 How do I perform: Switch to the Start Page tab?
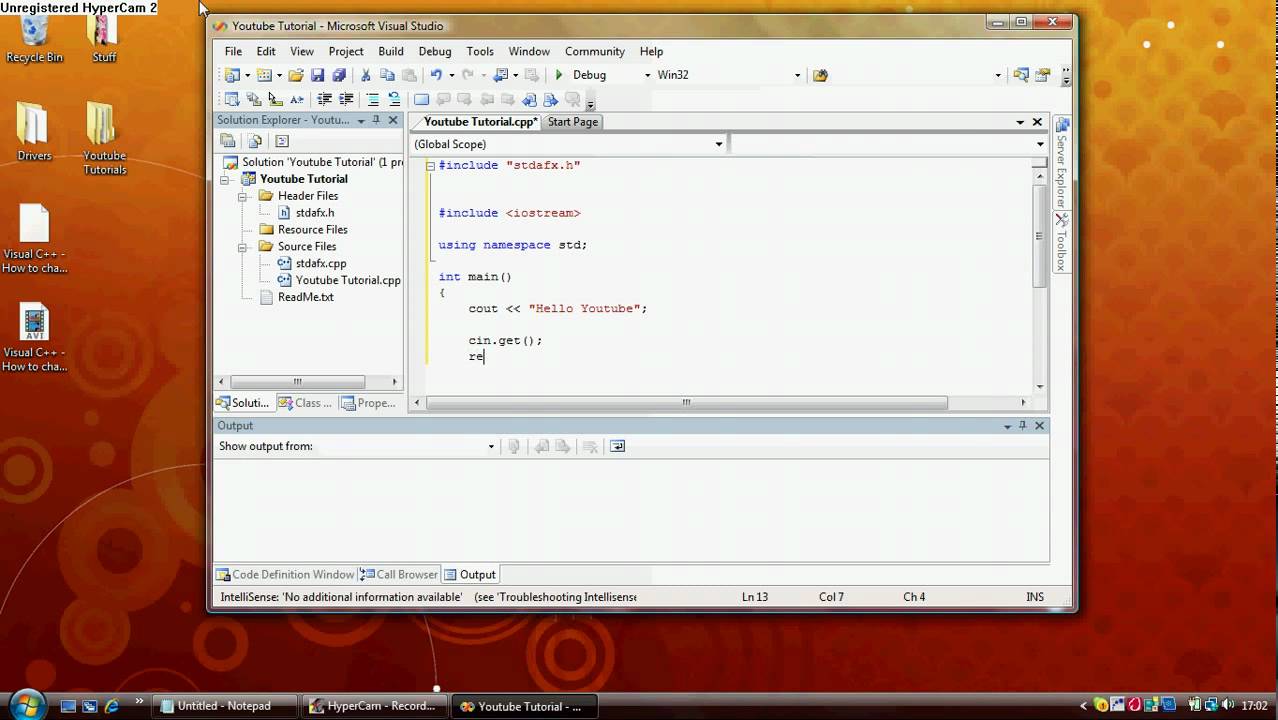click(573, 122)
